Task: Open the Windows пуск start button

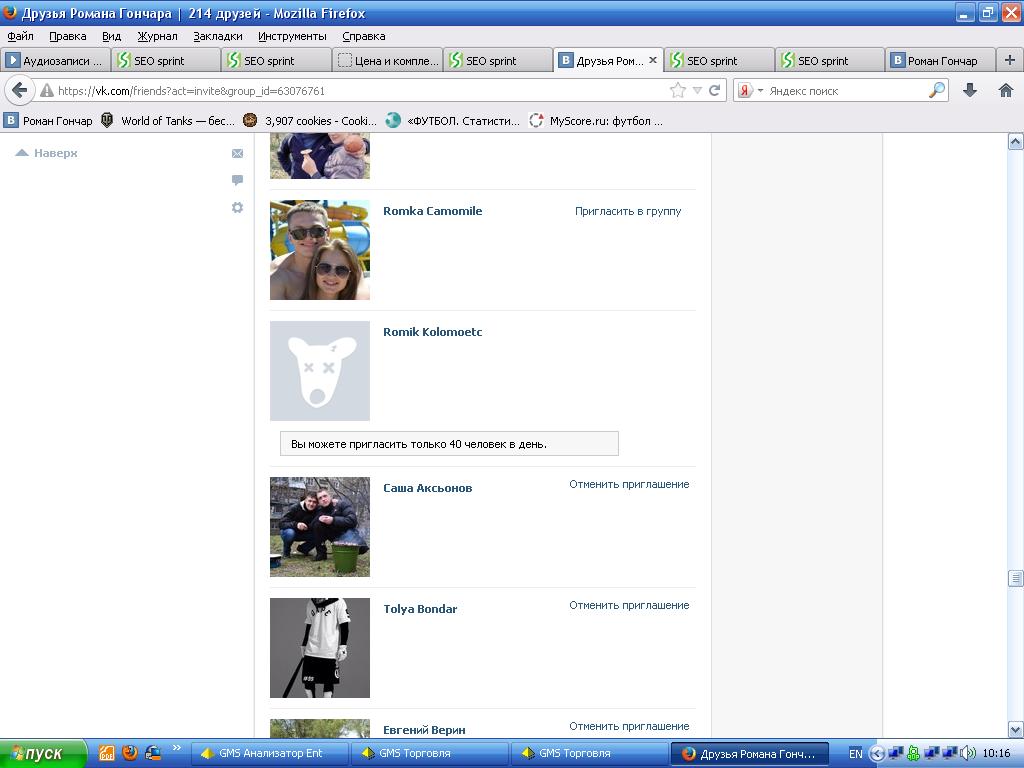Action: point(42,754)
